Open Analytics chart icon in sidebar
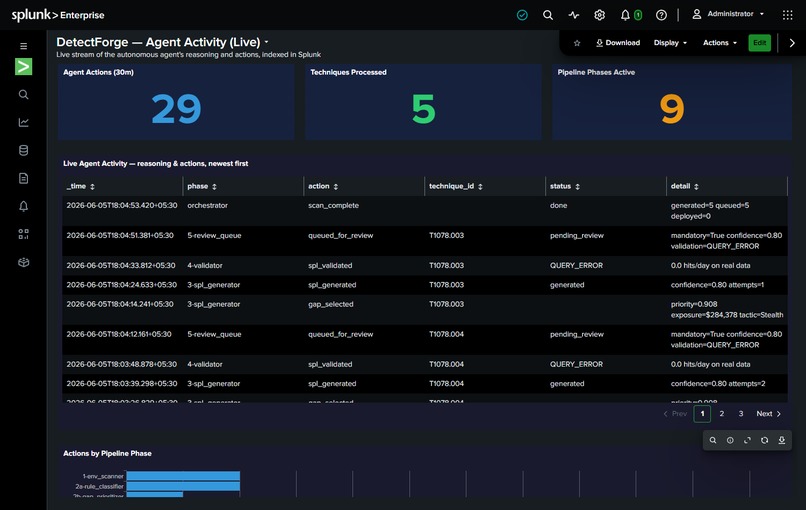Image resolution: width=806 pixels, height=510 pixels. pyautogui.click(x=24, y=122)
